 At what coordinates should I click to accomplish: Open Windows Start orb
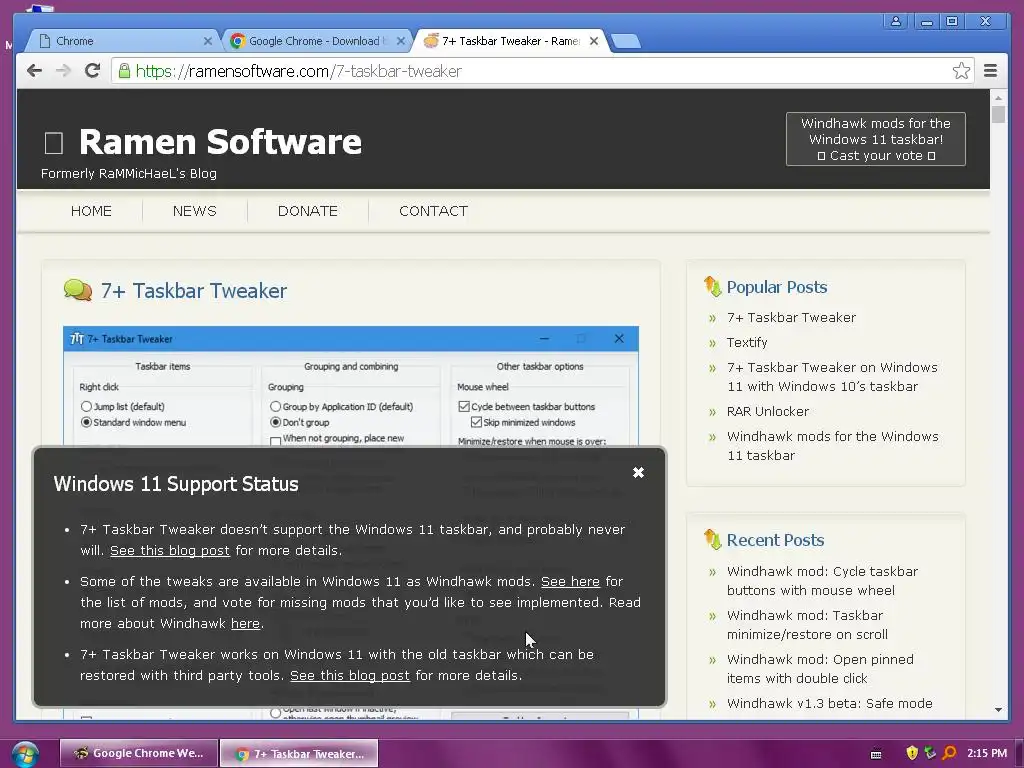(24, 754)
